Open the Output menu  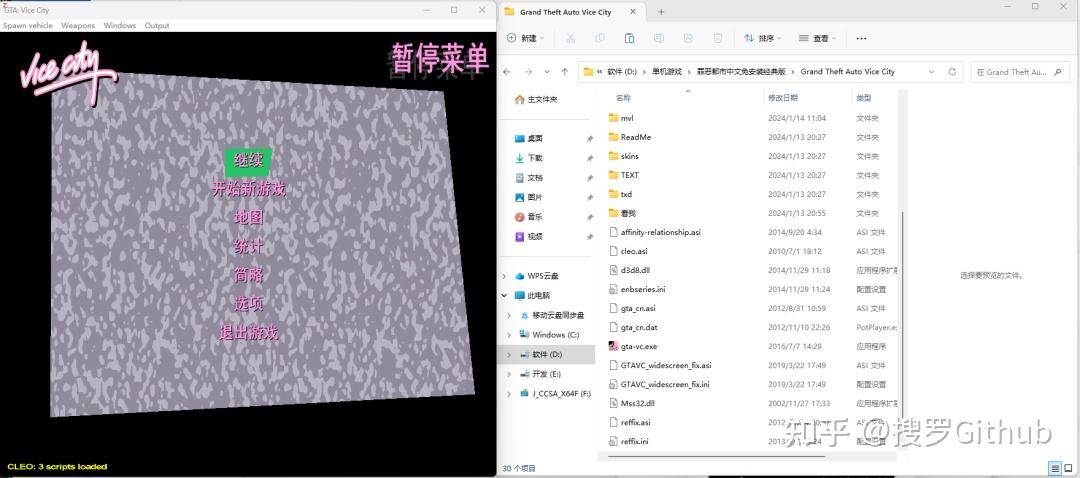point(157,25)
